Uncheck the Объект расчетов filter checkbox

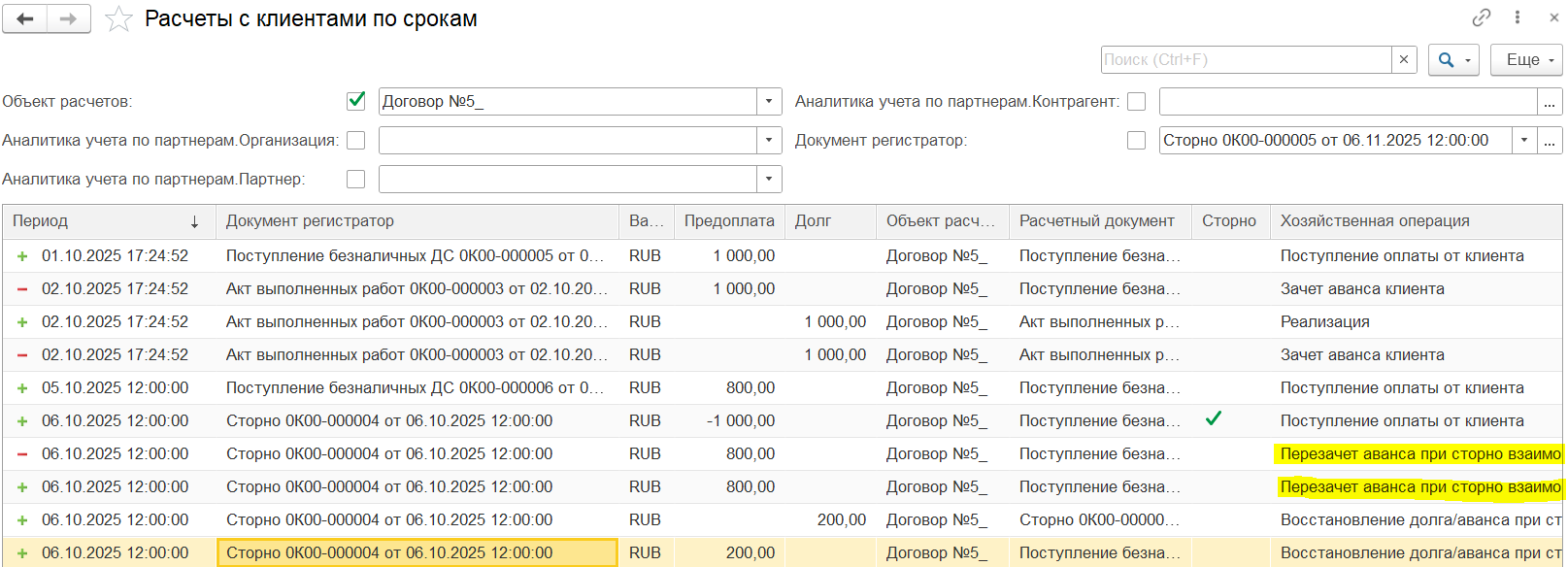[356, 101]
